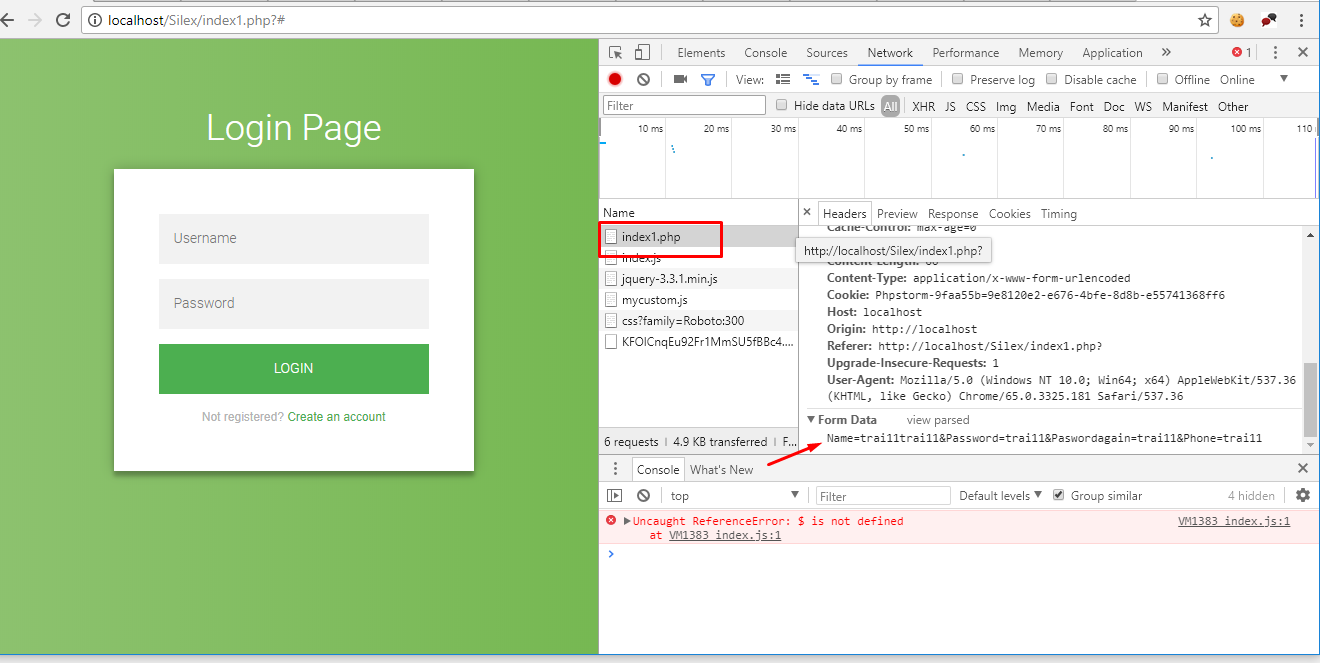
Task: Click the inspect element picker icon
Action: click(616, 53)
